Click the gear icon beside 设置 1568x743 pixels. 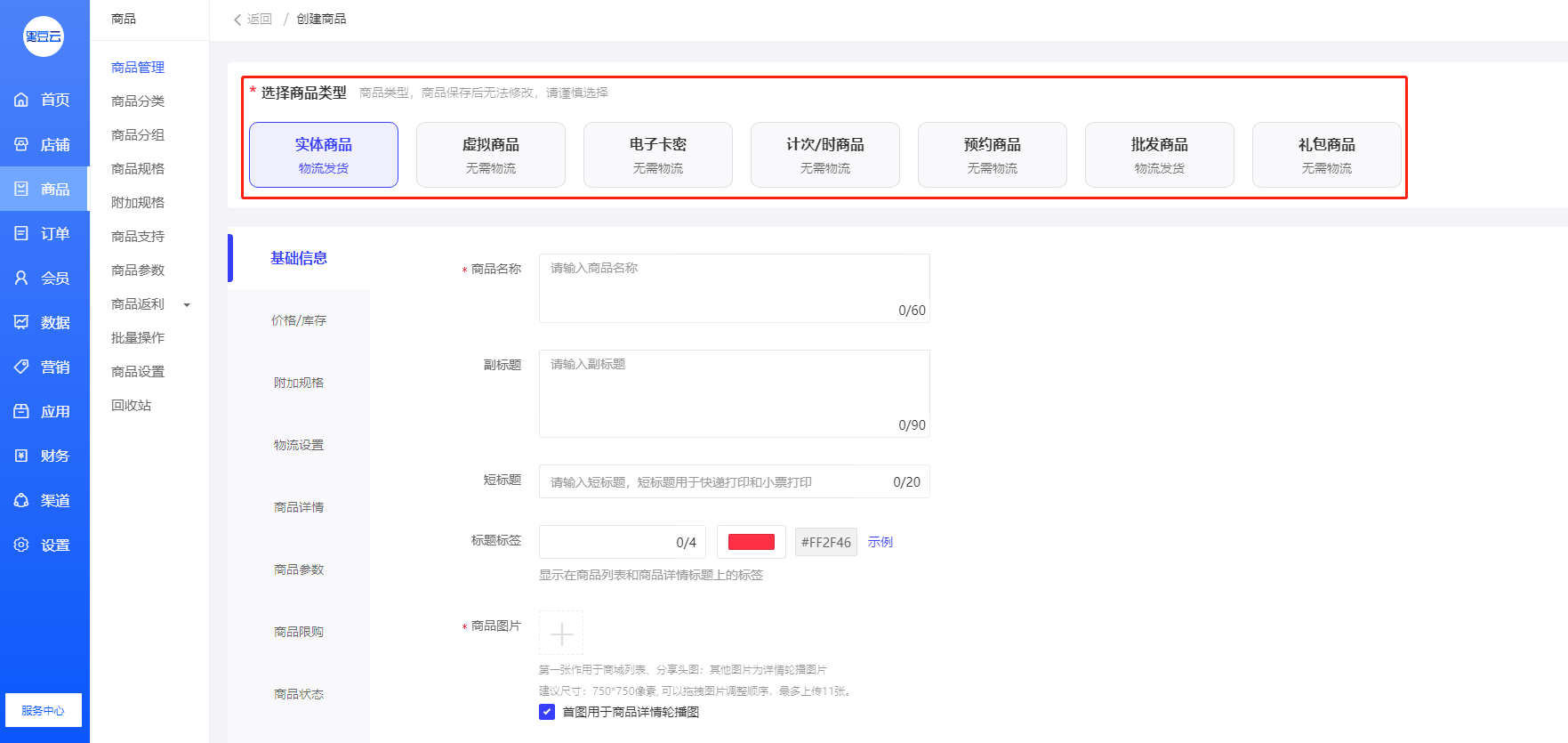21,545
